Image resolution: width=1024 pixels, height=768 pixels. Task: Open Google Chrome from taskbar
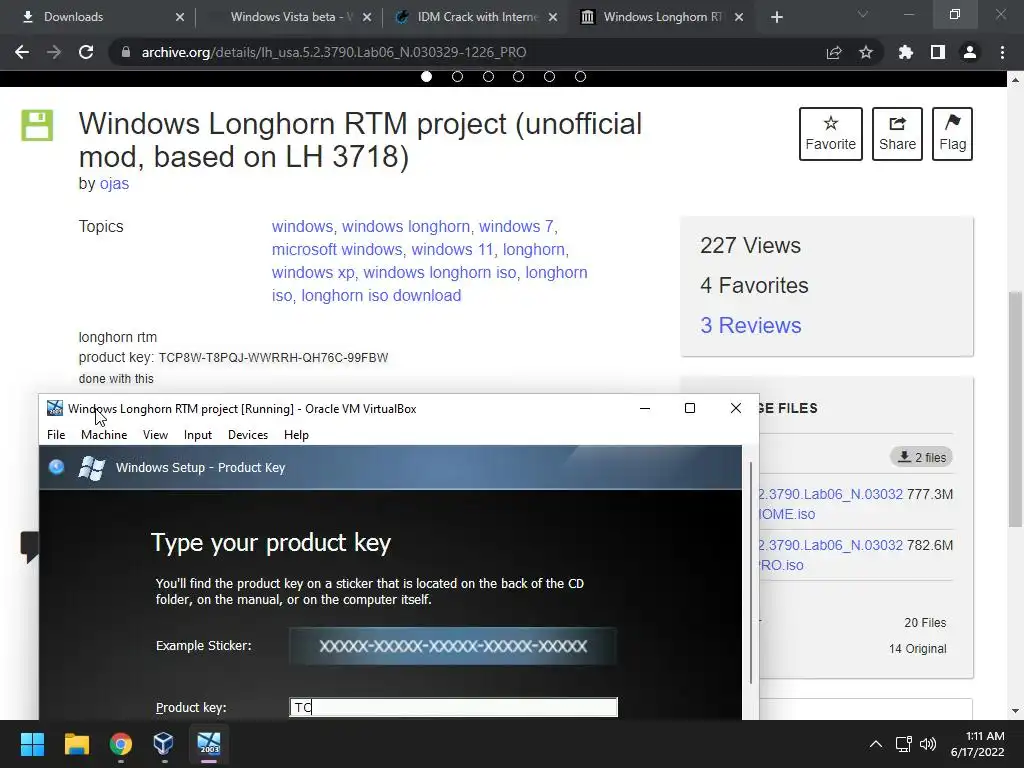121,744
